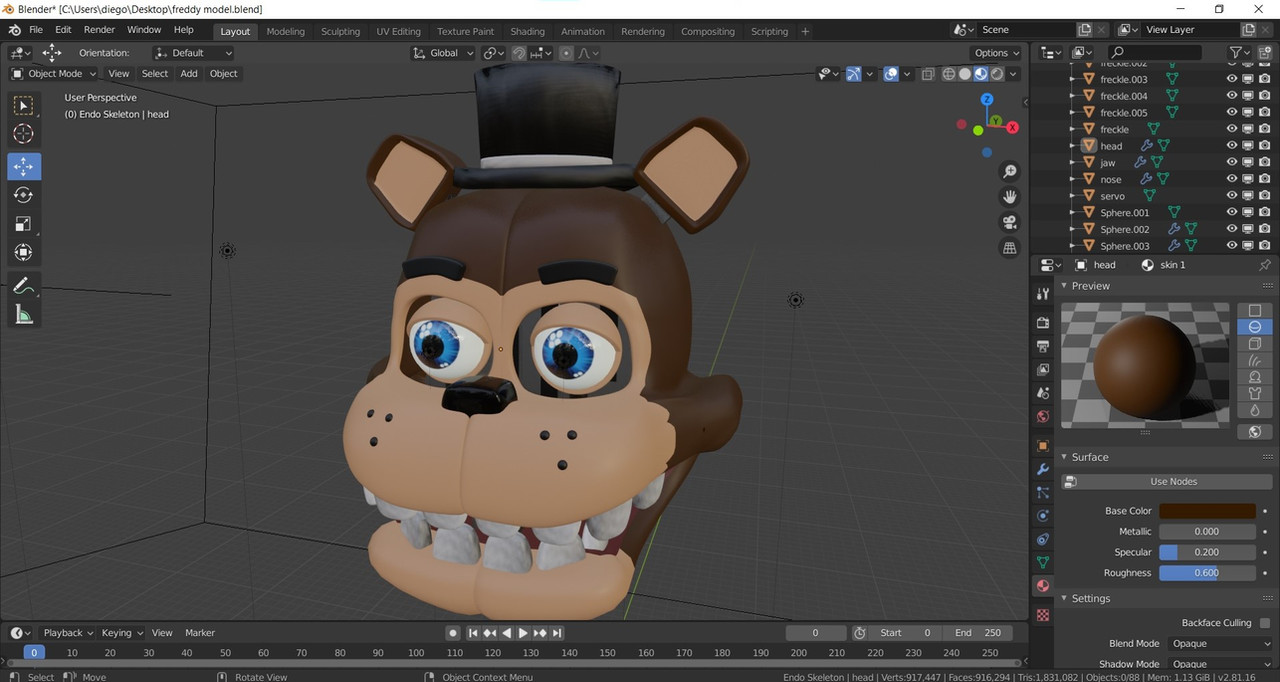Viewport: 1280px width, 682px height.
Task: Open the Object Mode dropdown
Action: point(54,74)
